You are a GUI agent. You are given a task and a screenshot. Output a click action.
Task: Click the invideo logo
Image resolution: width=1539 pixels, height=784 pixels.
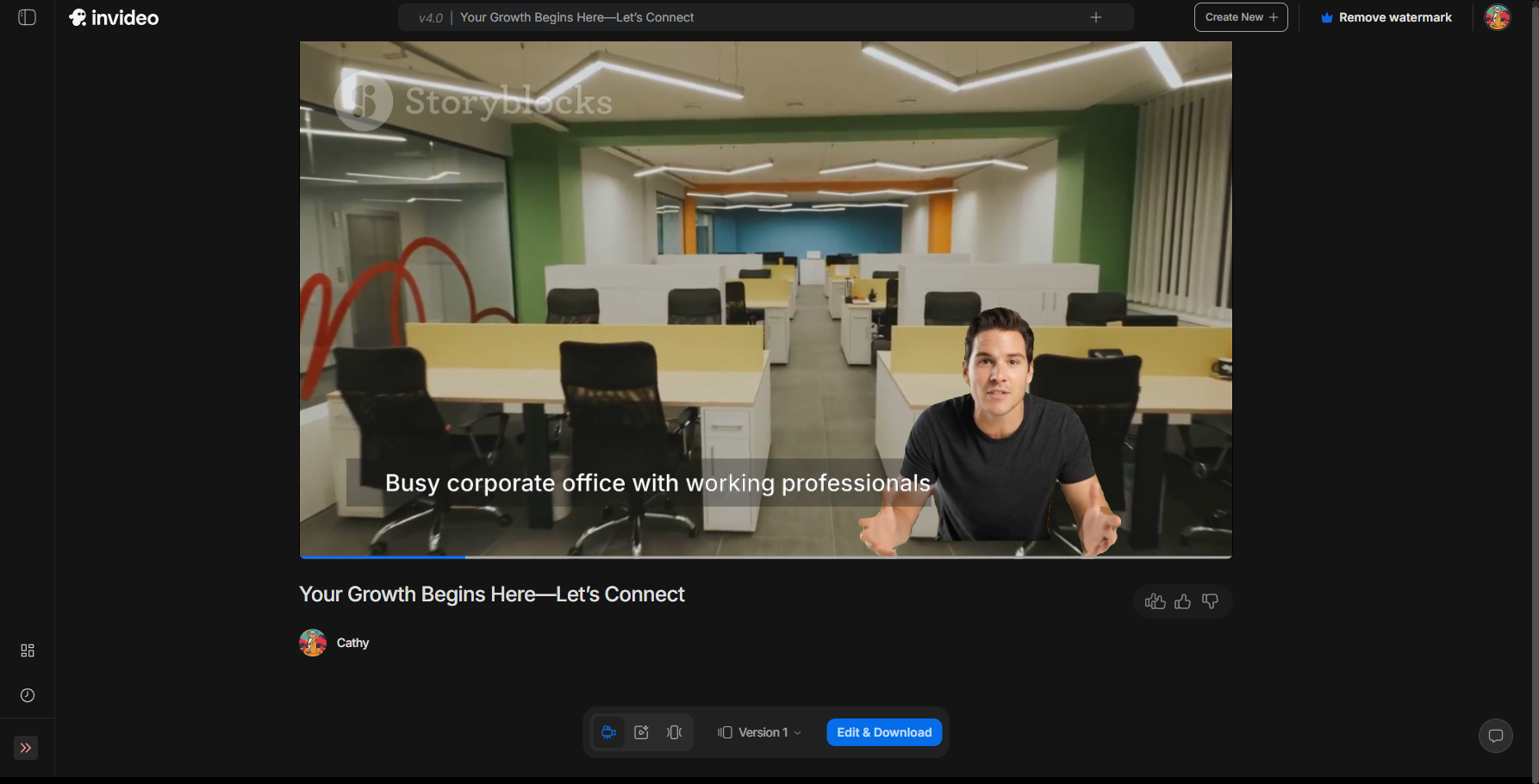point(114,17)
